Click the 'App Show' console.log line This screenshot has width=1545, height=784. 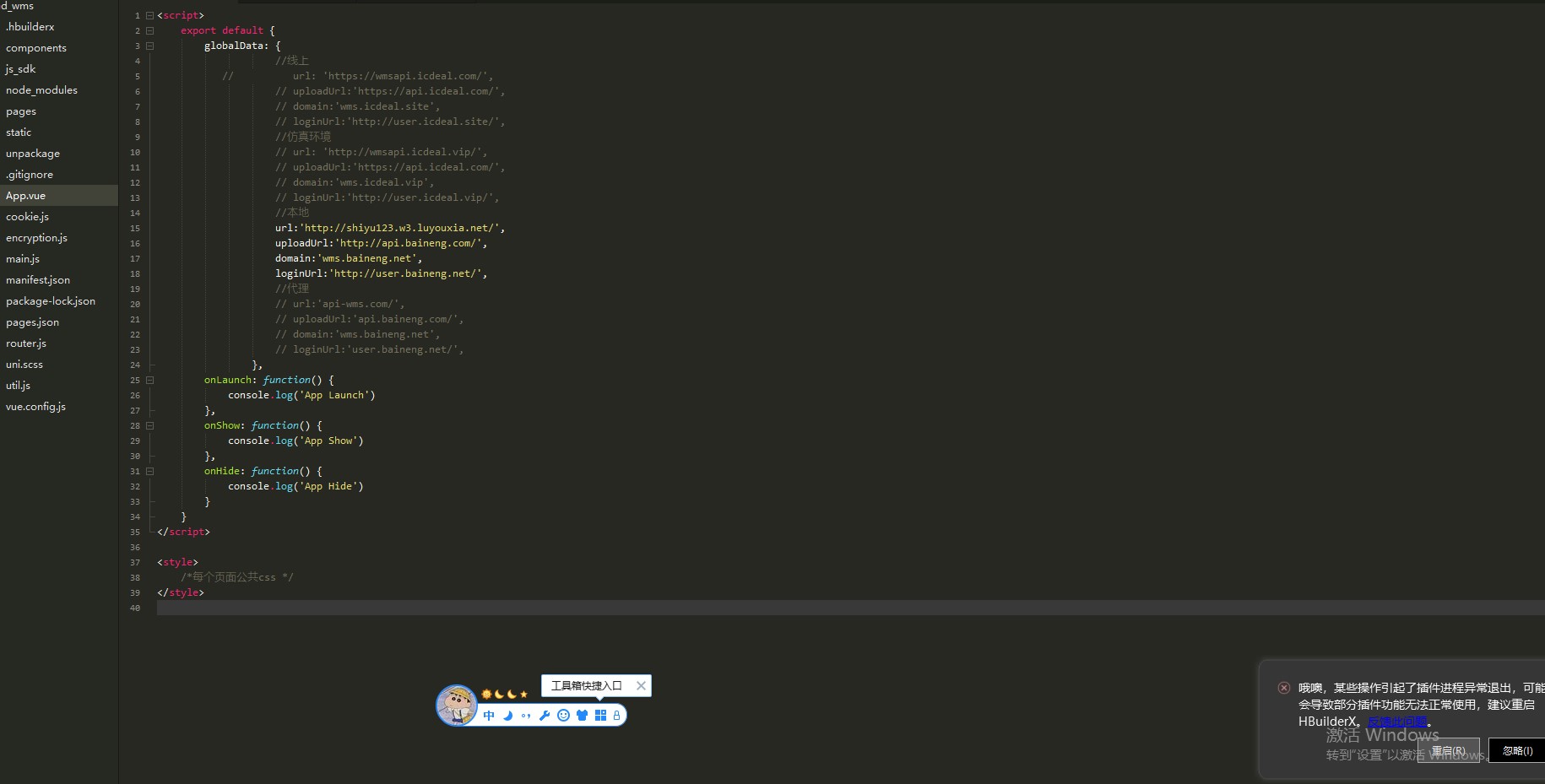click(295, 441)
